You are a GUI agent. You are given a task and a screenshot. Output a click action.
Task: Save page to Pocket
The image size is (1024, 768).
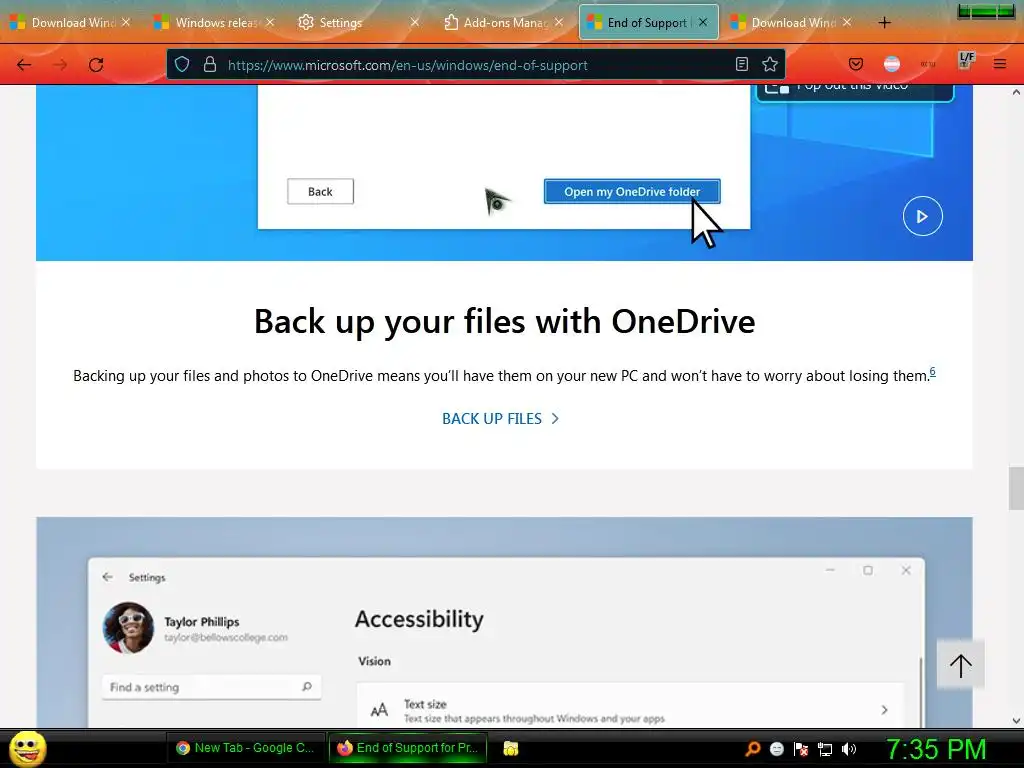pyautogui.click(x=856, y=64)
